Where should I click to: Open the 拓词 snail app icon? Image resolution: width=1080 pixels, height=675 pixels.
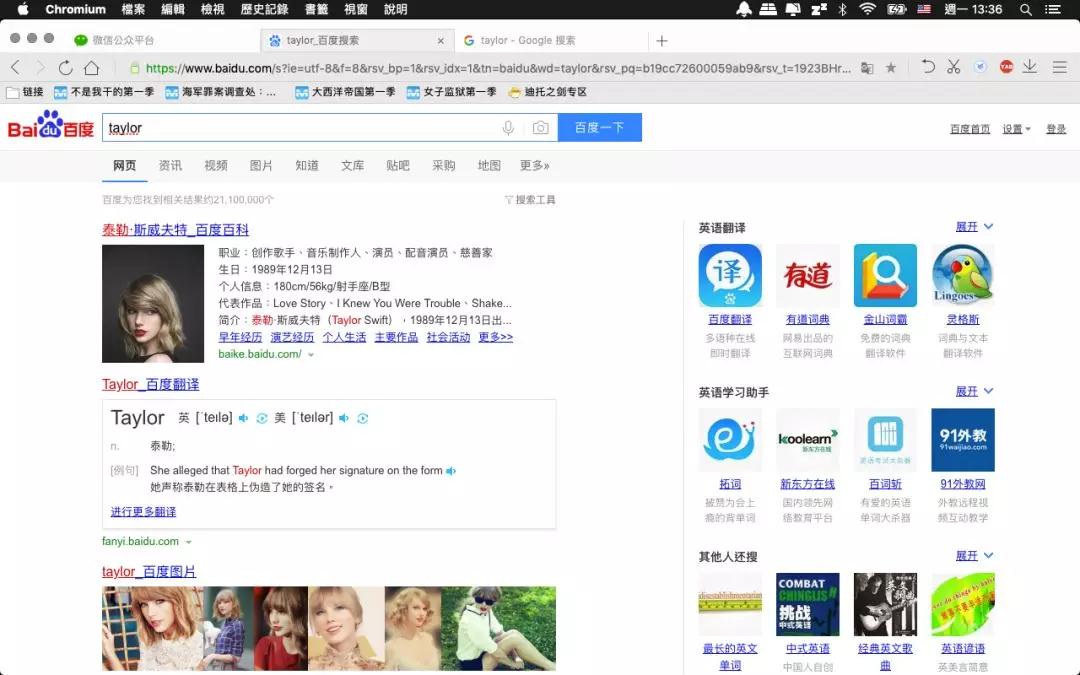tap(730, 440)
